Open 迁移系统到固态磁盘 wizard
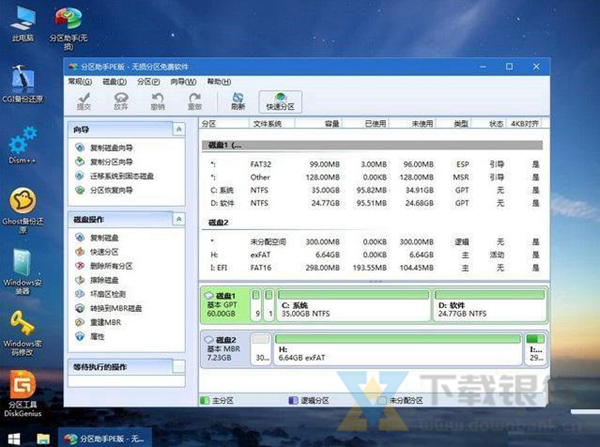The width and height of the screenshot is (600, 447). (x=115, y=176)
